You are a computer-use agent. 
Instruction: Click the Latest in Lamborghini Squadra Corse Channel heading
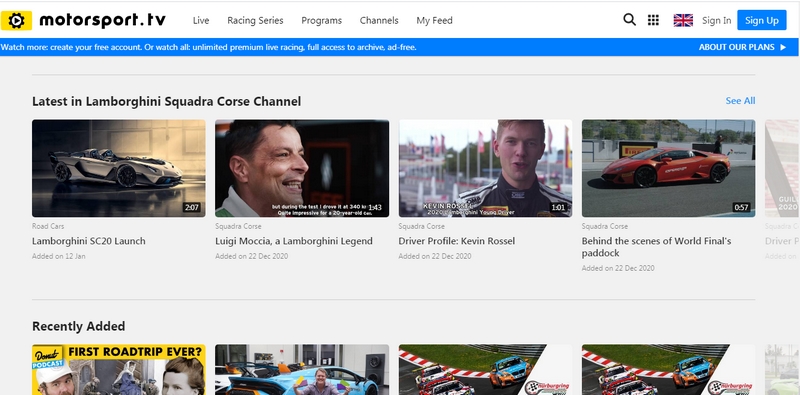166,101
